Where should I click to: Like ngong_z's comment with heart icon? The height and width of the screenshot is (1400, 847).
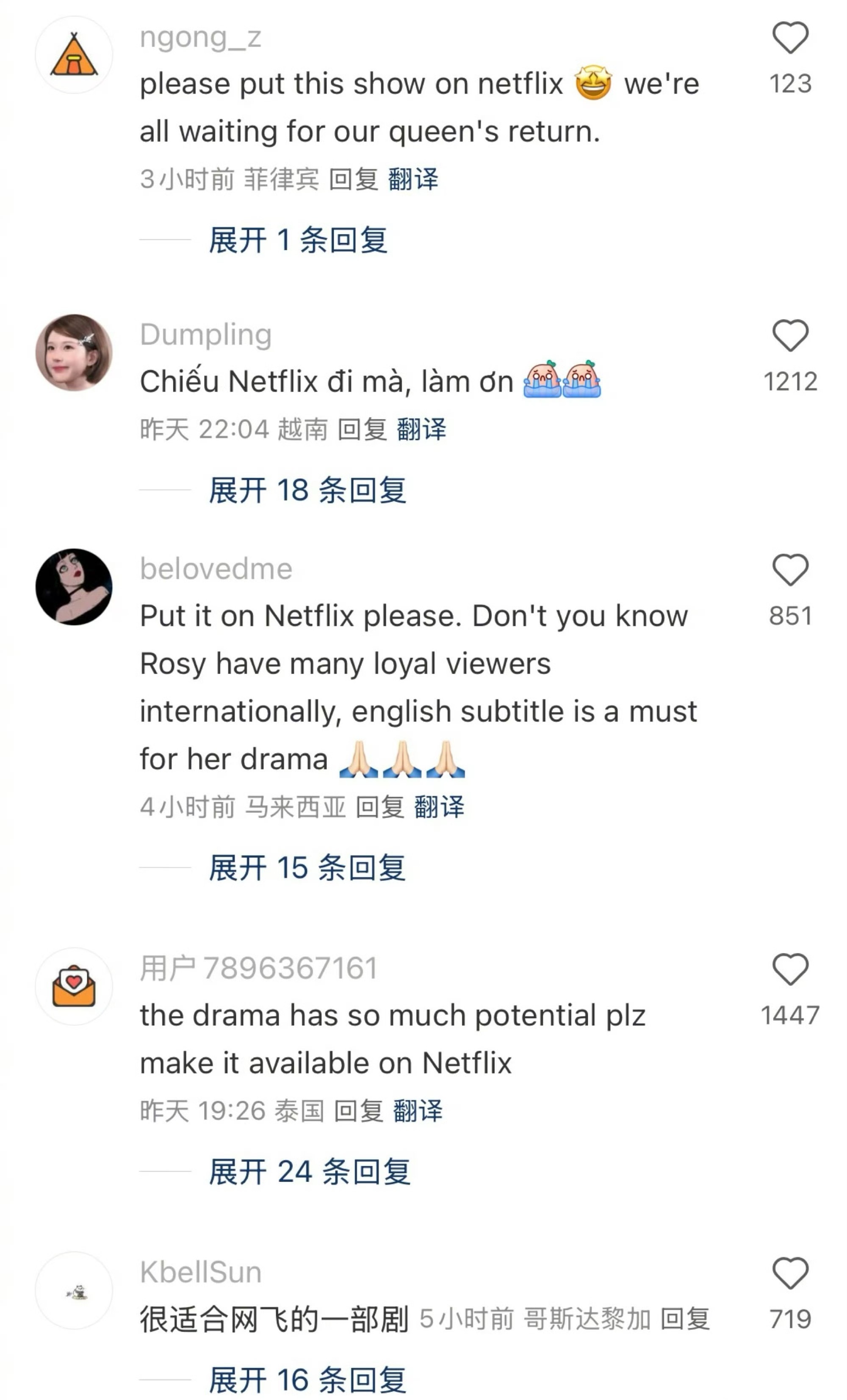790,38
